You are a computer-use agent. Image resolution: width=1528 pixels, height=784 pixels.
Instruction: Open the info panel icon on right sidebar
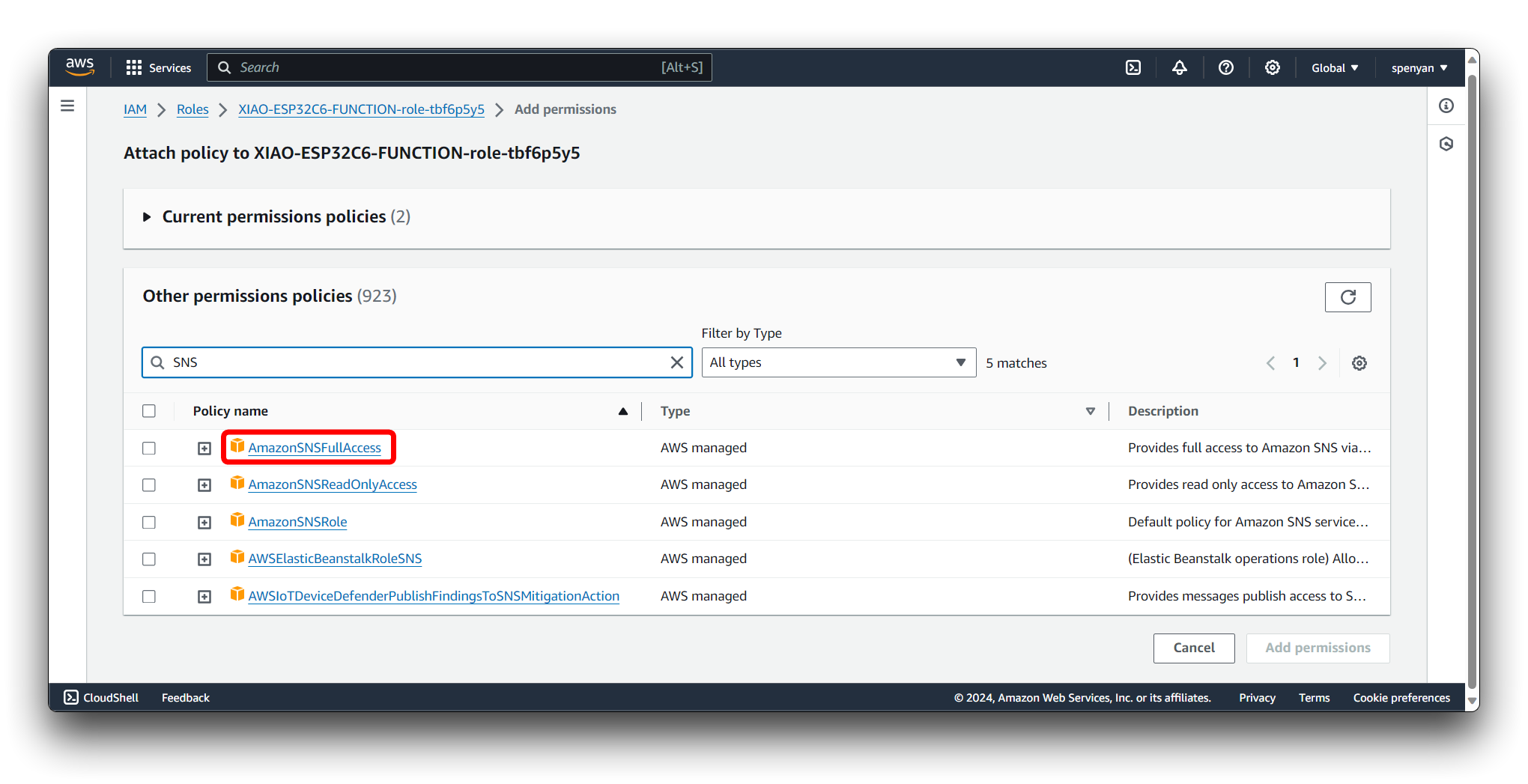click(x=1446, y=106)
